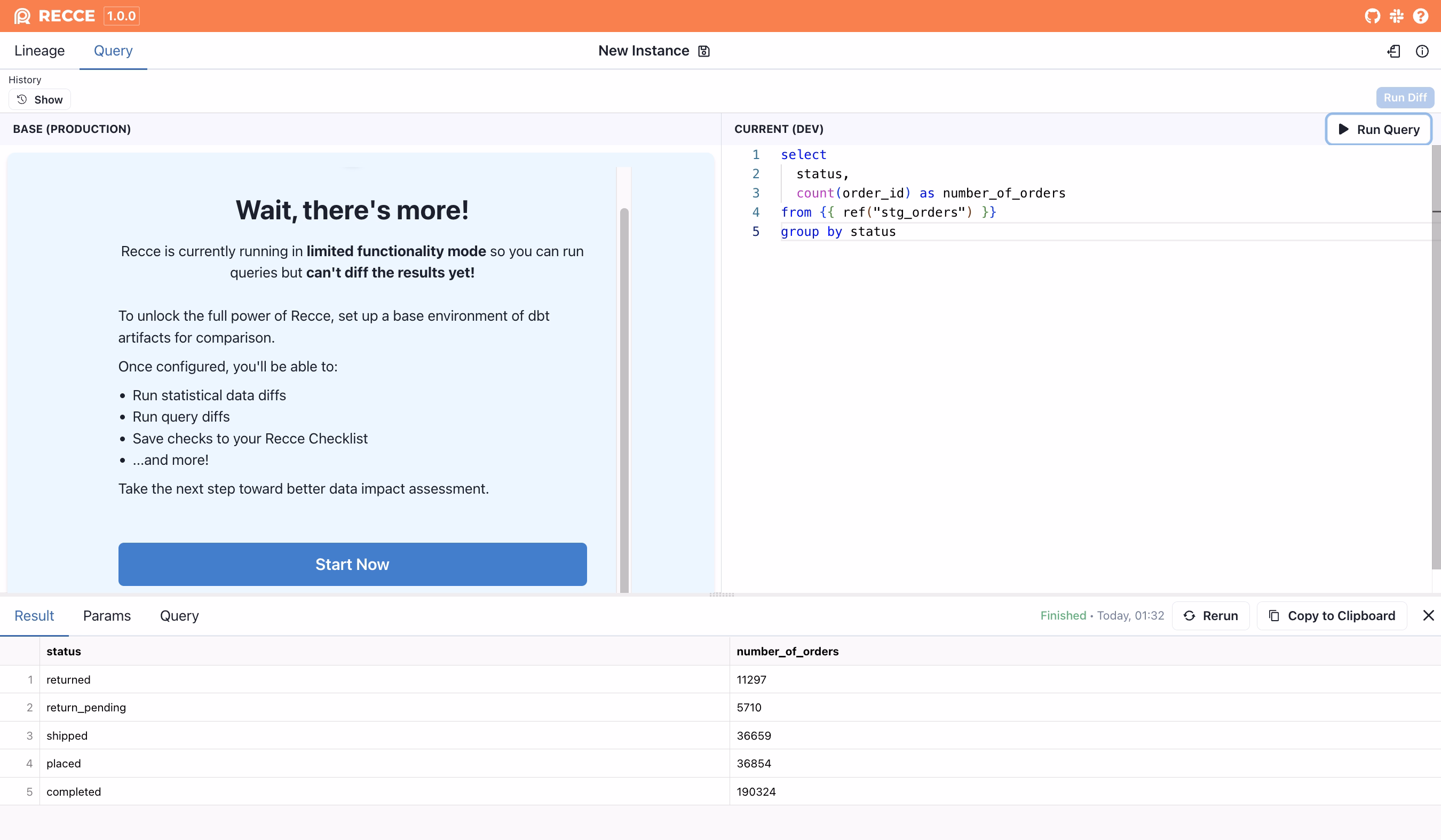Open the Query tab in result panel
The width and height of the screenshot is (1441, 840).
click(179, 616)
